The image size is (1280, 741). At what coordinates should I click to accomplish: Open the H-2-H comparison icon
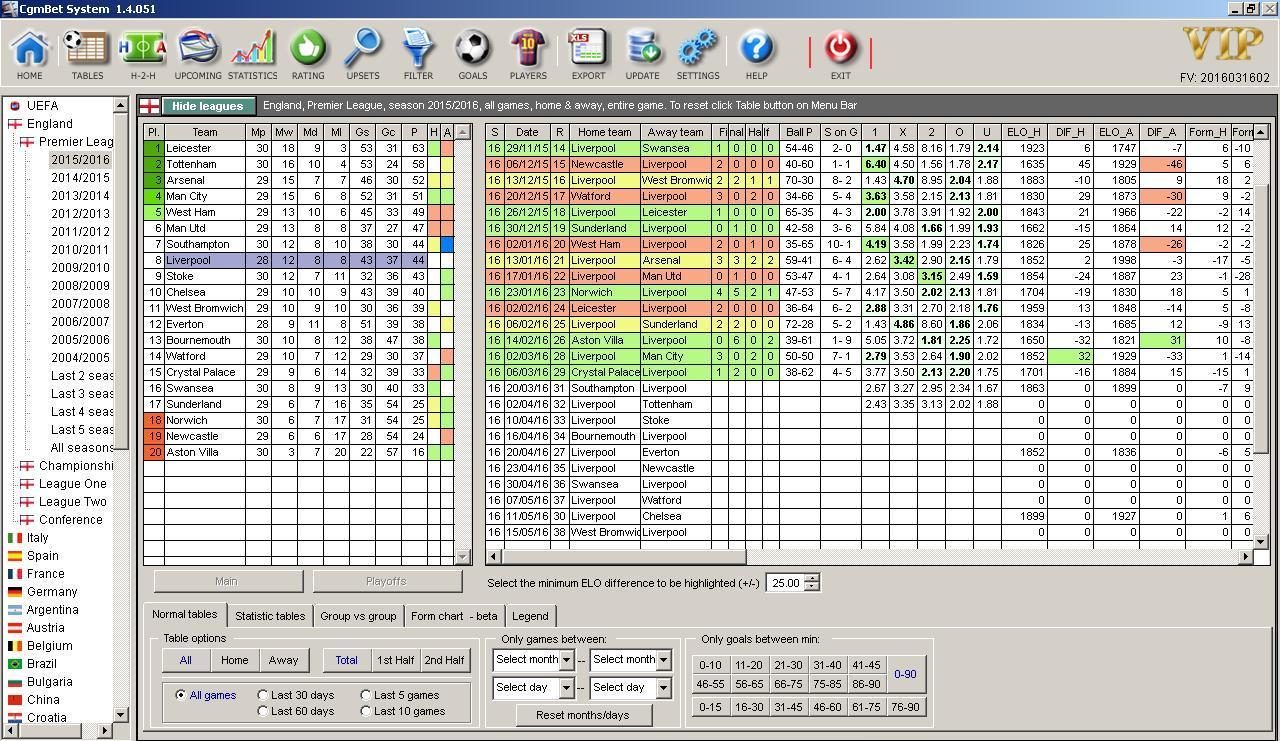tap(142, 54)
